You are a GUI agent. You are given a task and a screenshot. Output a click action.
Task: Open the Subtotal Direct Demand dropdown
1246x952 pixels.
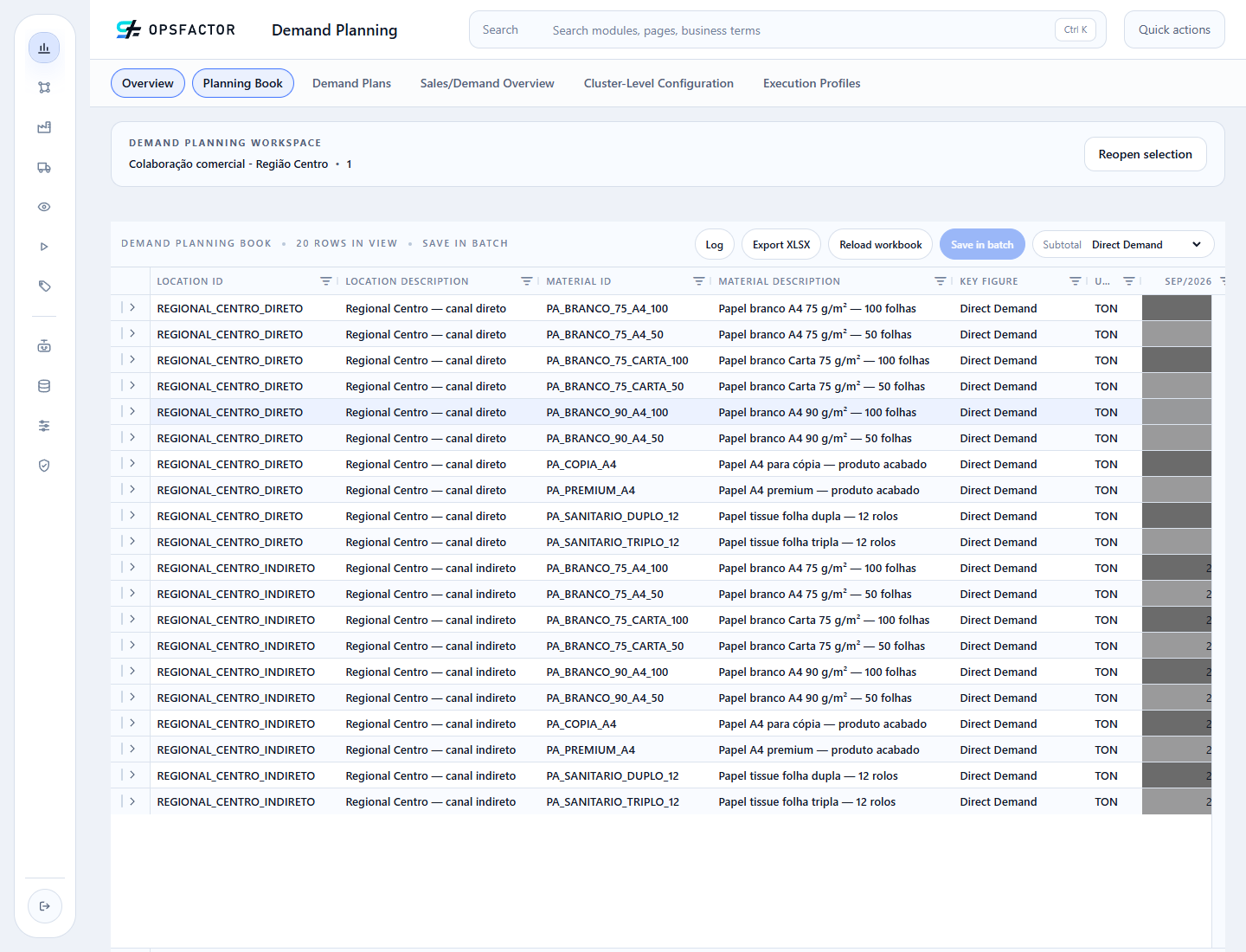coord(1123,245)
